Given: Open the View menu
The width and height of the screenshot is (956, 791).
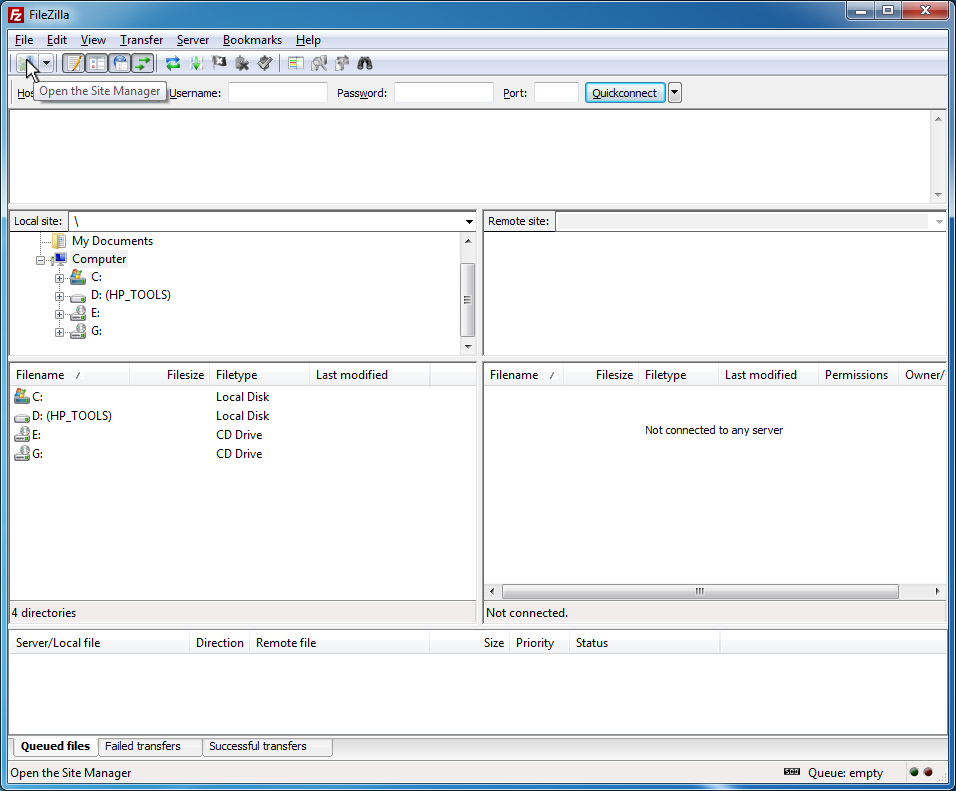Looking at the screenshot, I should coord(93,40).
